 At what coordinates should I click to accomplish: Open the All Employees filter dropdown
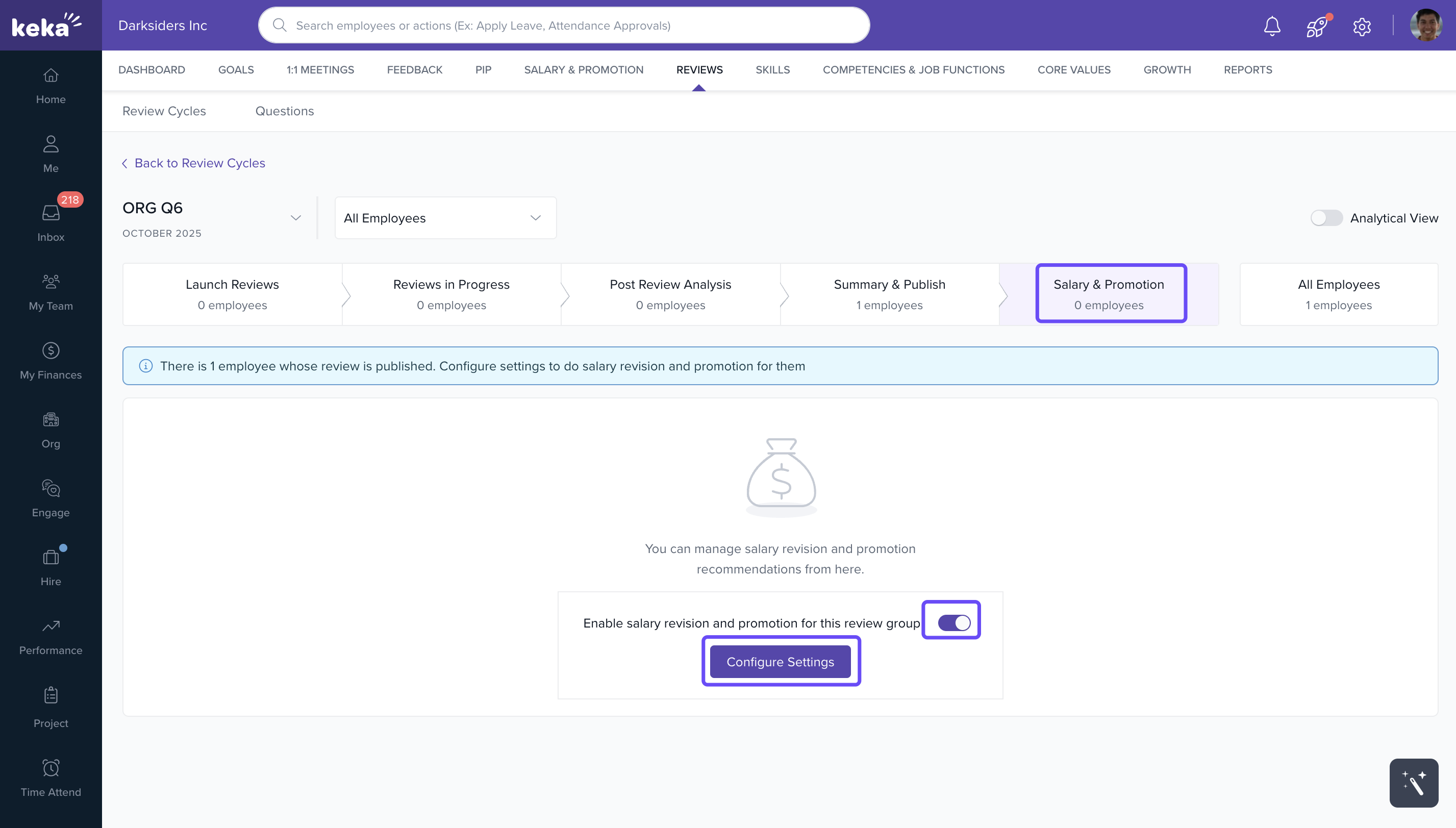point(445,218)
